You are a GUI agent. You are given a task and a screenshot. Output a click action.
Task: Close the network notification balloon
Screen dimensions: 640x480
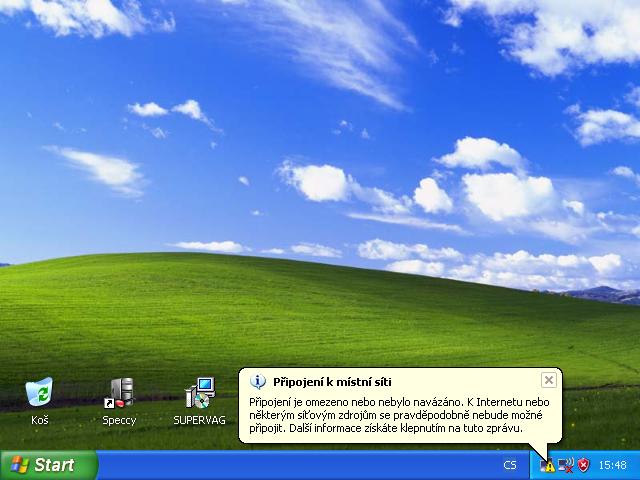click(x=549, y=380)
